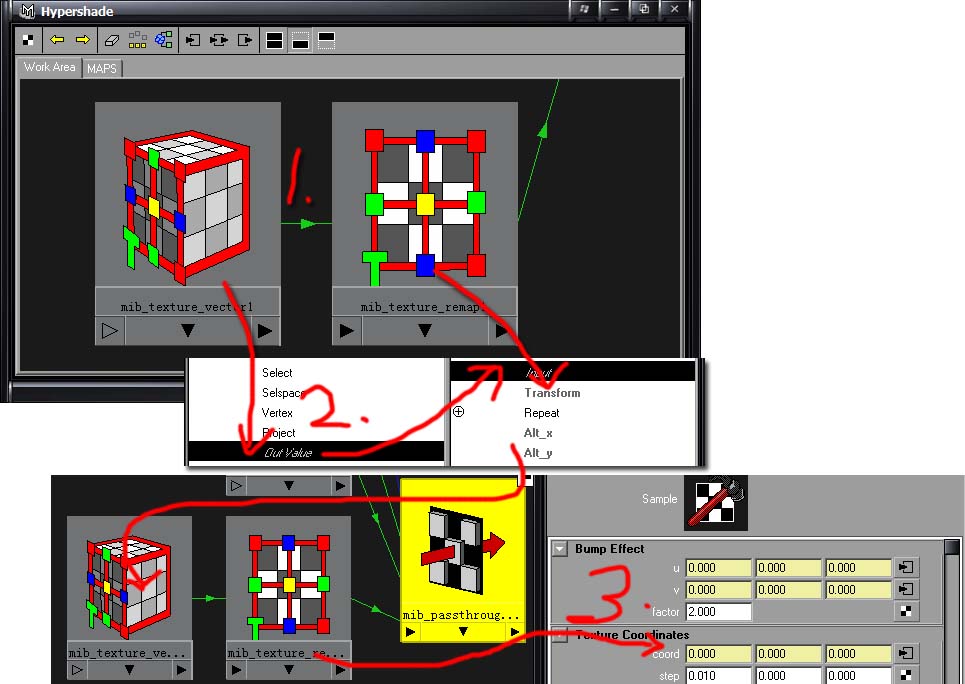Open down-arrow menu on mib_passthroug... node
This screenshot has width=965, height=684.
point(463,632)
